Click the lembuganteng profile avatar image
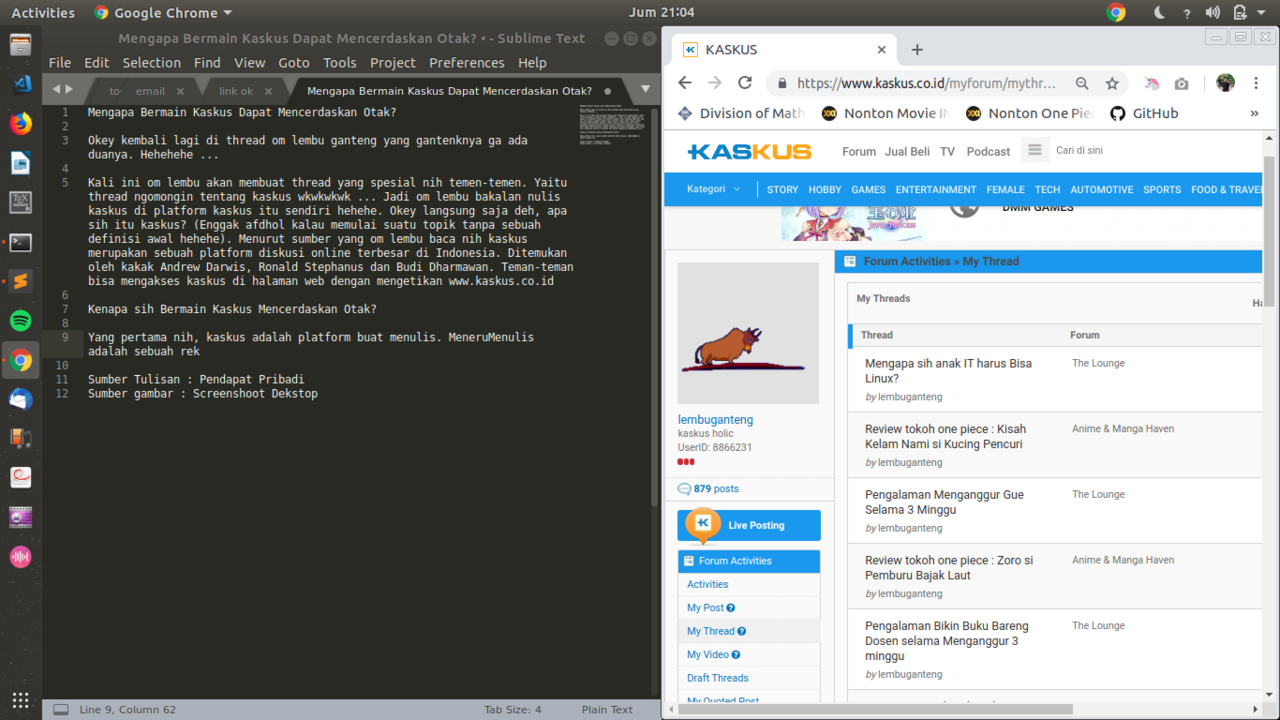Viewport: 1280px width, 720px height. 748,333
